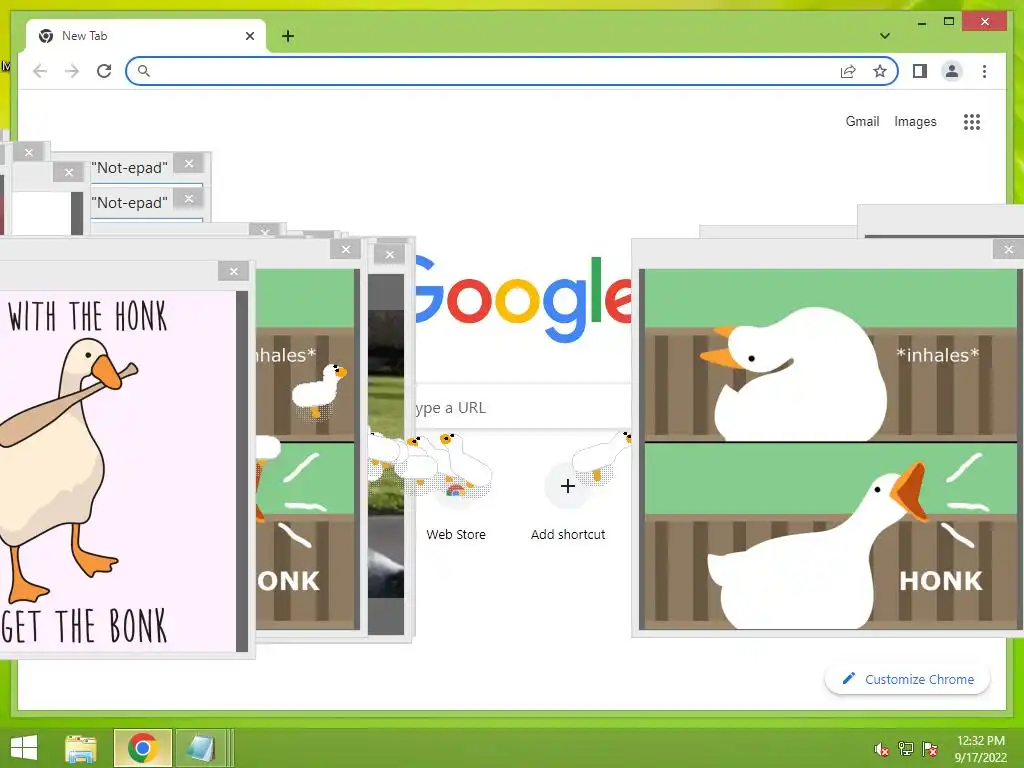The width and height of the screenshot is (1024, 768).
Task: Reload the page in Chrome
Action: coord(104,71)
